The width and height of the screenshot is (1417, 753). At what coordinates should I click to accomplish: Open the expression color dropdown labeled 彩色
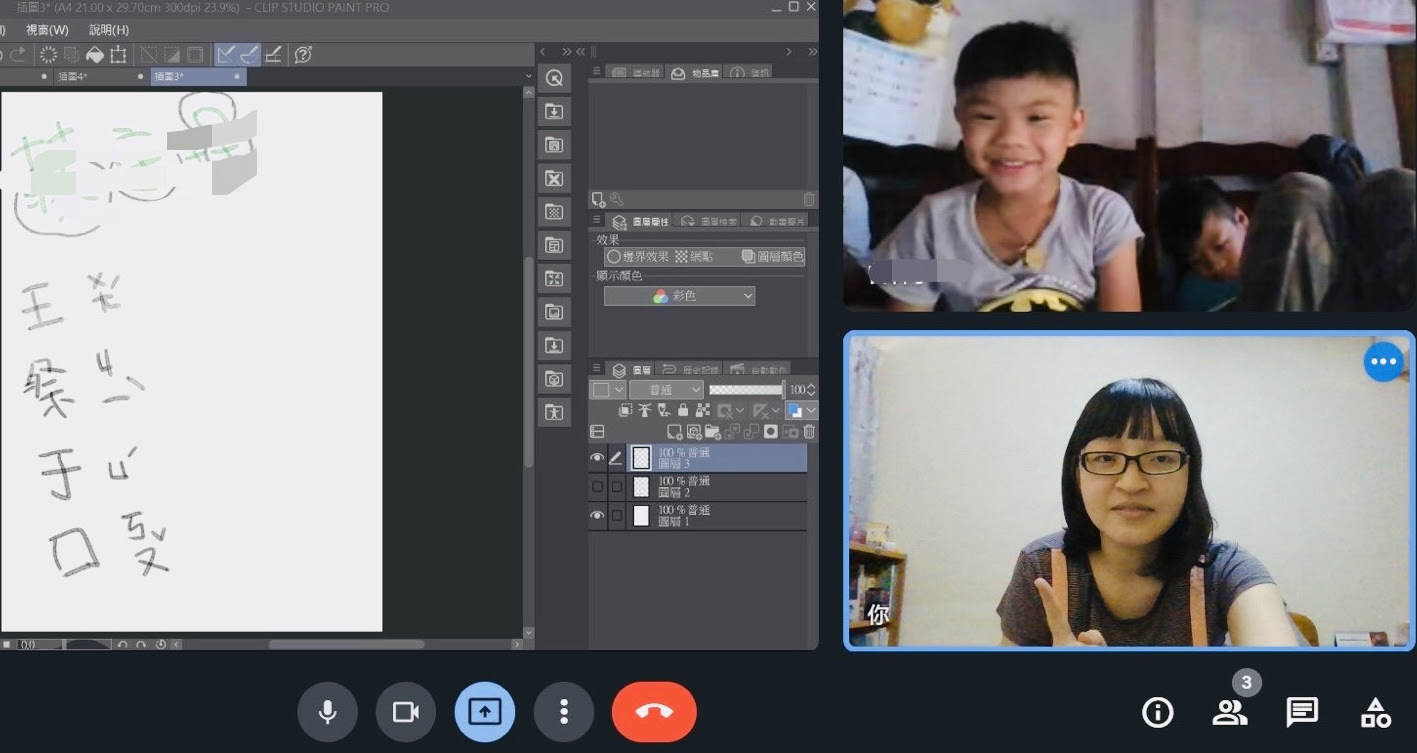(x=679, y=296)
